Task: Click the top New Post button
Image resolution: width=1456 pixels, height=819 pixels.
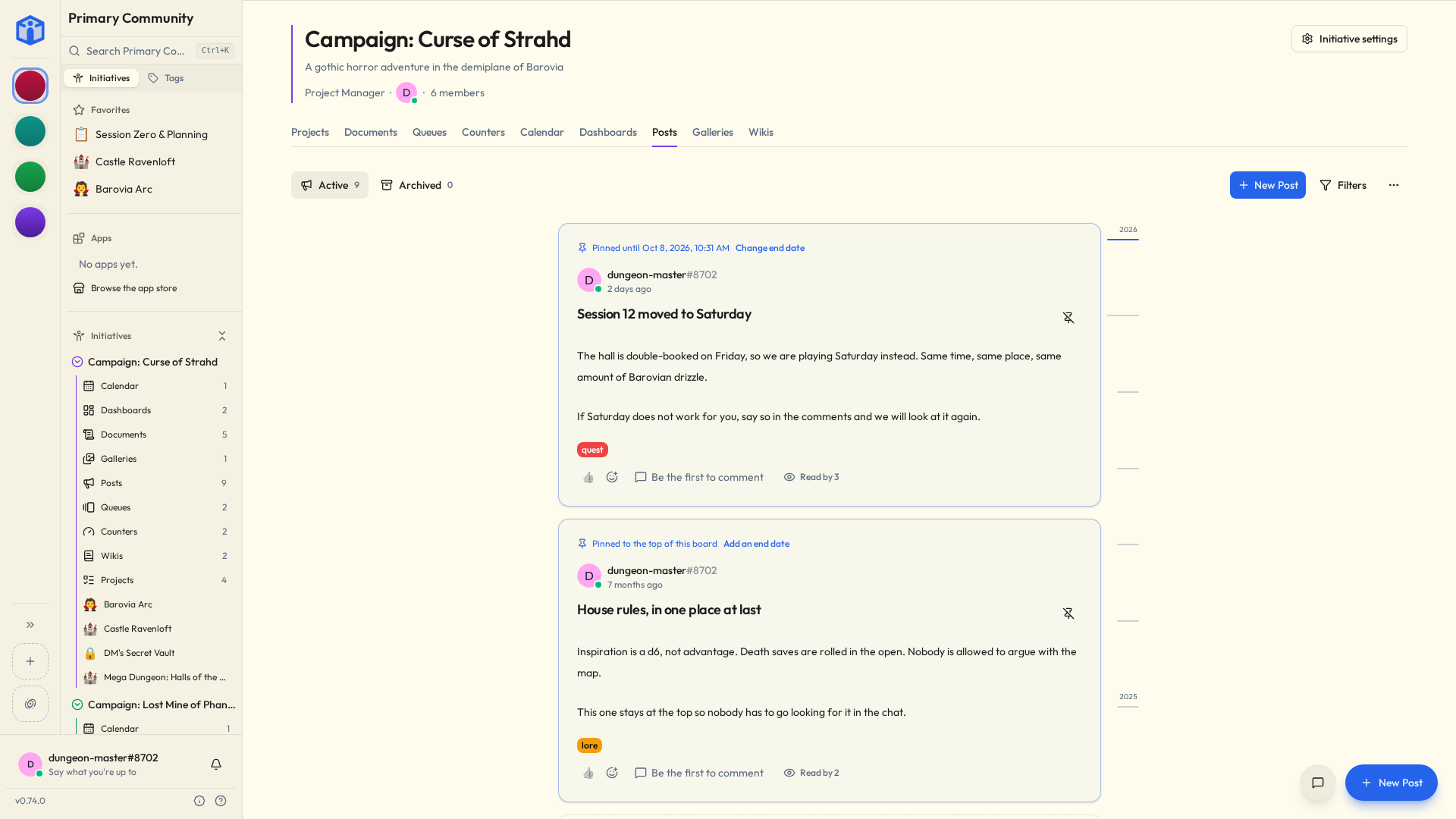Action: [x=1268, y=185]
